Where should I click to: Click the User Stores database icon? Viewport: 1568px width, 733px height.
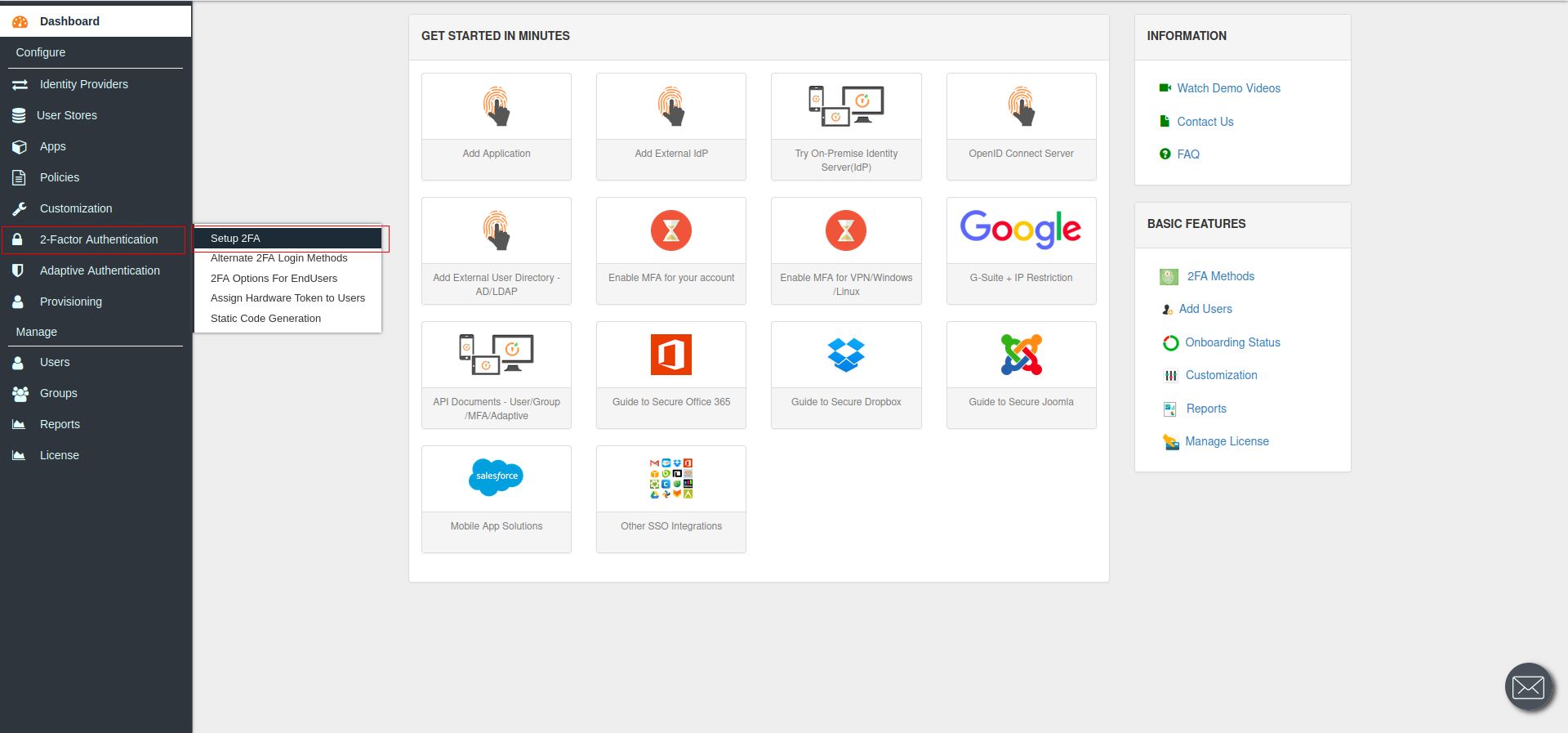[19, 115]
